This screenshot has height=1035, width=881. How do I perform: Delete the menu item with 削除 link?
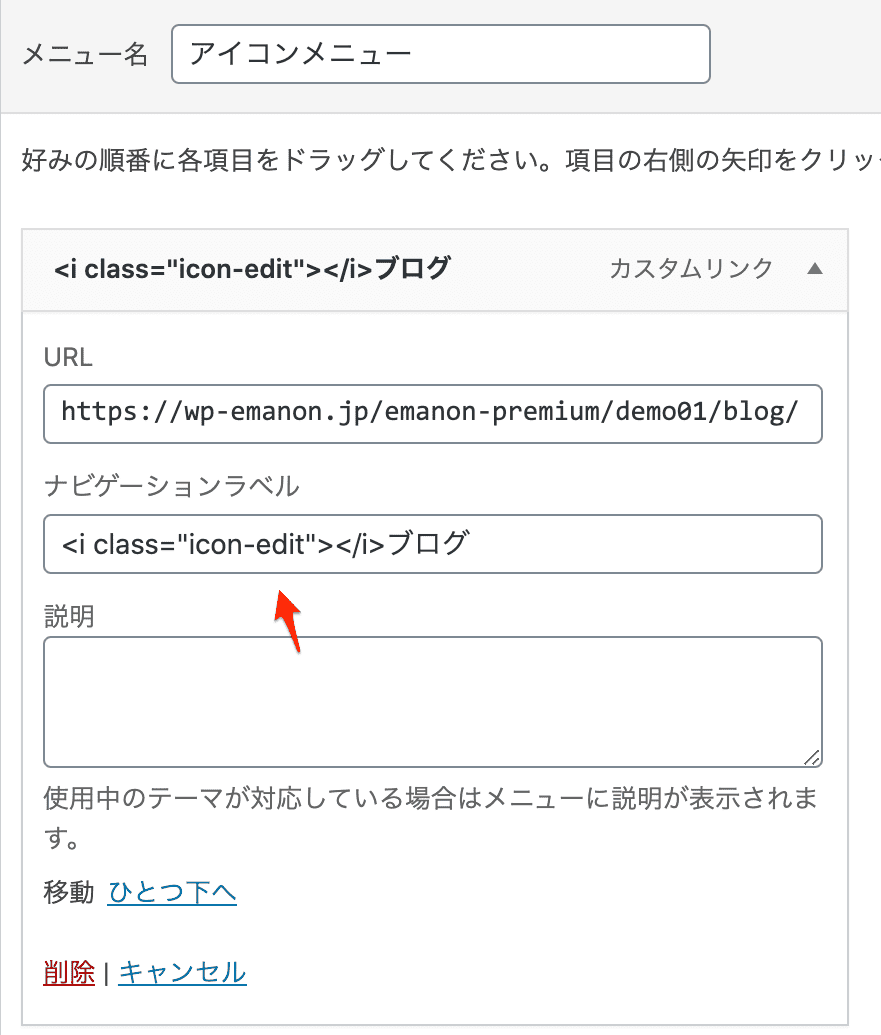pos(69,973)
